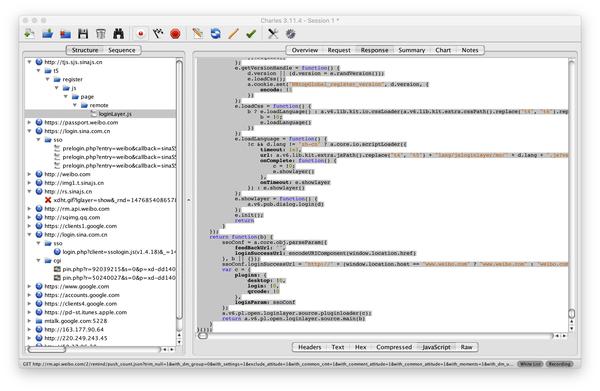Screen dimensions: 600x391
Task: Collapse the http://tjs.sjs.sinajs.cn host node
Action: click(x=29, y=62)
